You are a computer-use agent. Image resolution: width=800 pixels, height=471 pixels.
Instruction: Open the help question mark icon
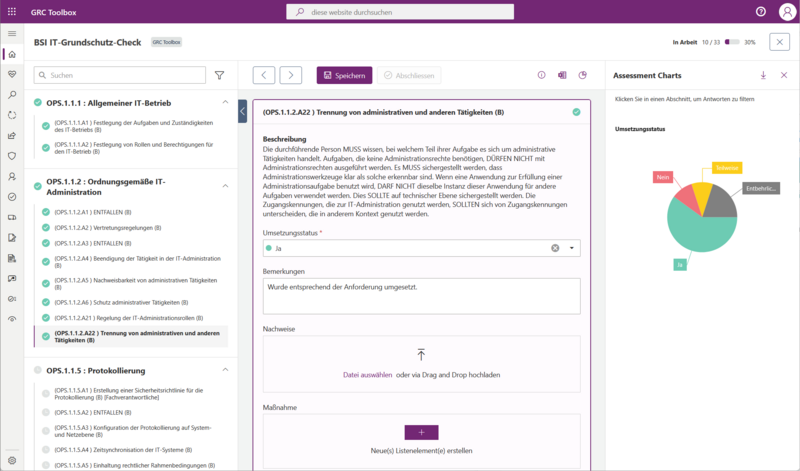[x=761, y=11]
